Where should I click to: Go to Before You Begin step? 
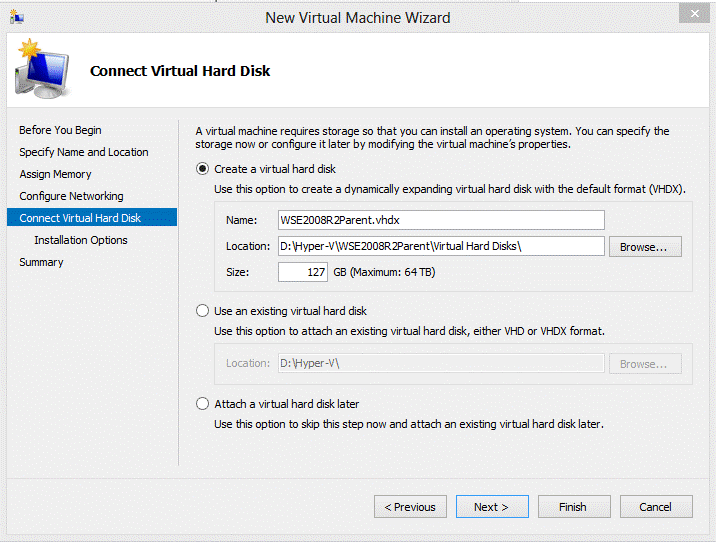(60, 130)
